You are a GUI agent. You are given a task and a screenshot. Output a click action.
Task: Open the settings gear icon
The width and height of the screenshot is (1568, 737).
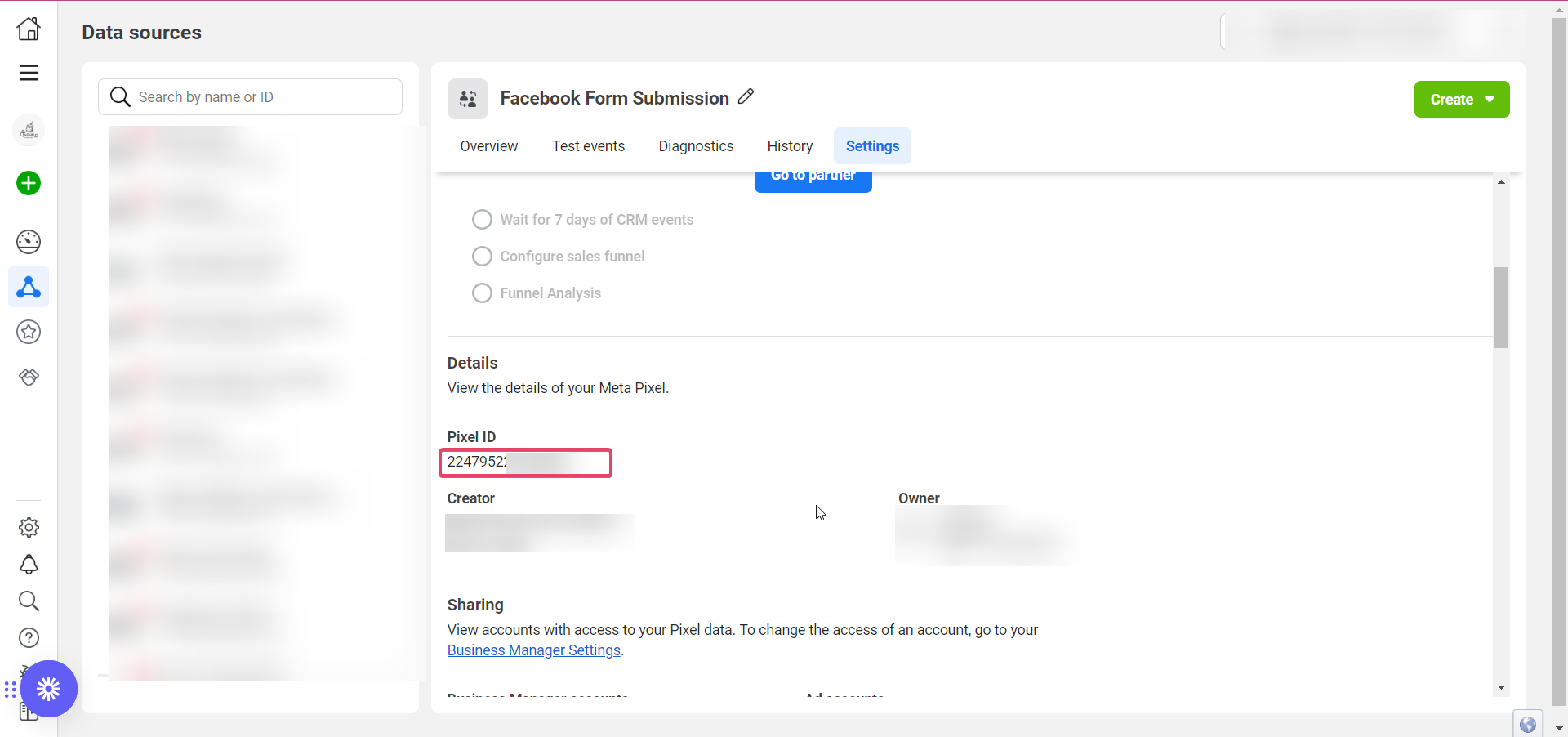point(29,527)
